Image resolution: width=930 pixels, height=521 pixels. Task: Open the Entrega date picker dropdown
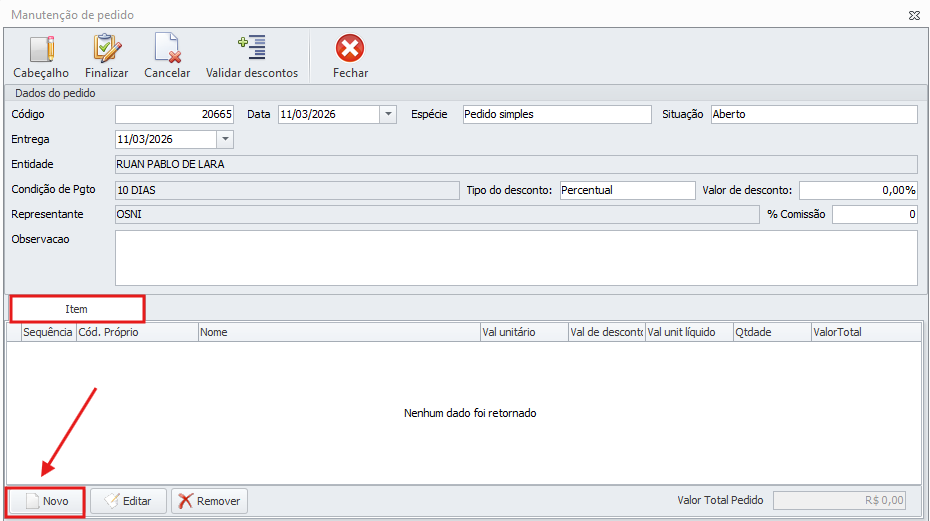[x=225, y=139]
